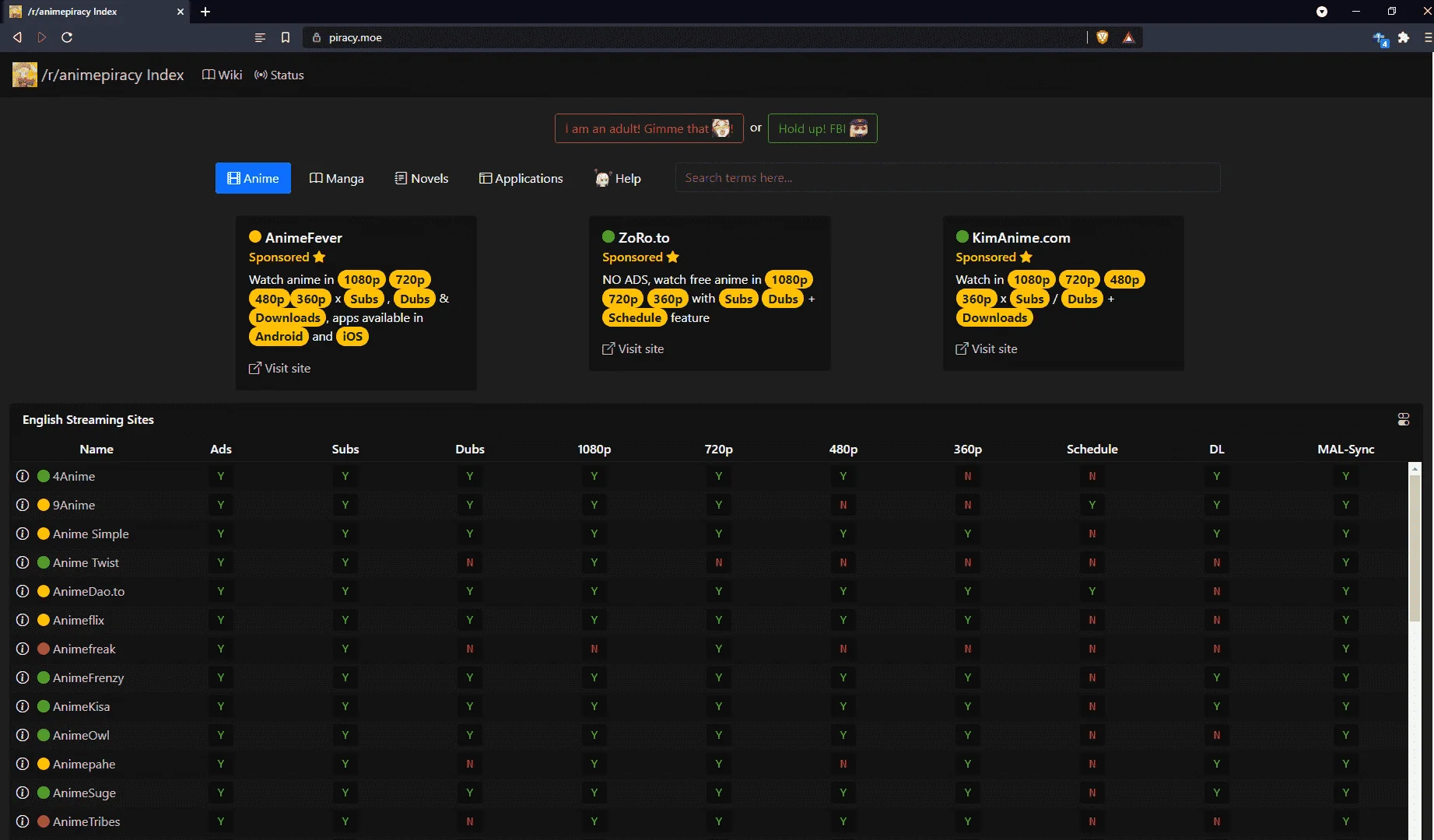Click the info icon beside AnimeTribes

pos(23,821)
